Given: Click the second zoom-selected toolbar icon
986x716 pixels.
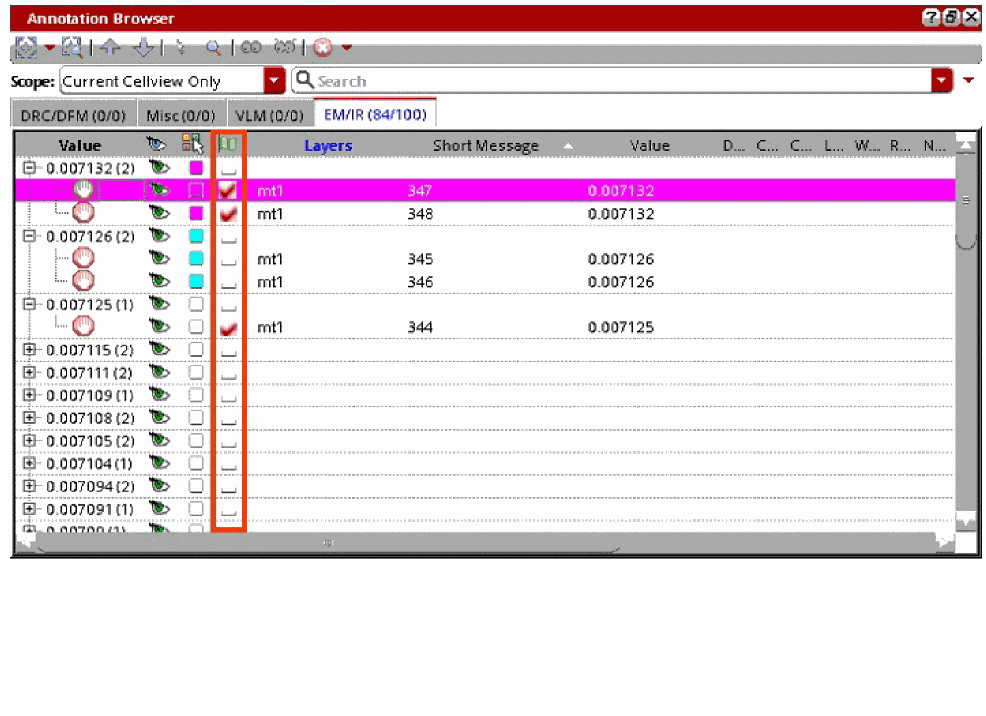Looking at the screenshot, I should [x=72, y=47].
